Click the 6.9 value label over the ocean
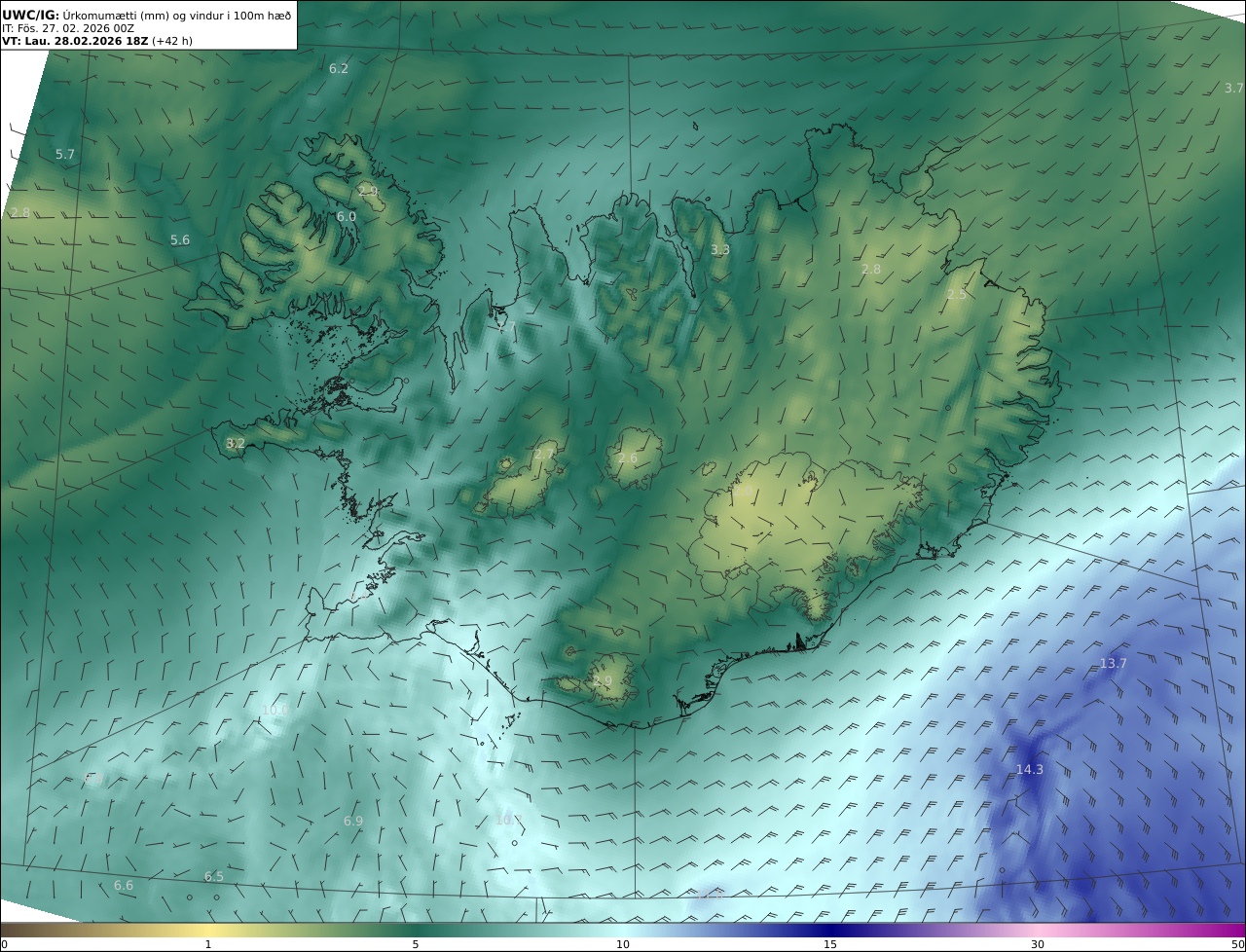This screenshot has height=952, width=1246. pyautogui.click(x=353, y=821)
